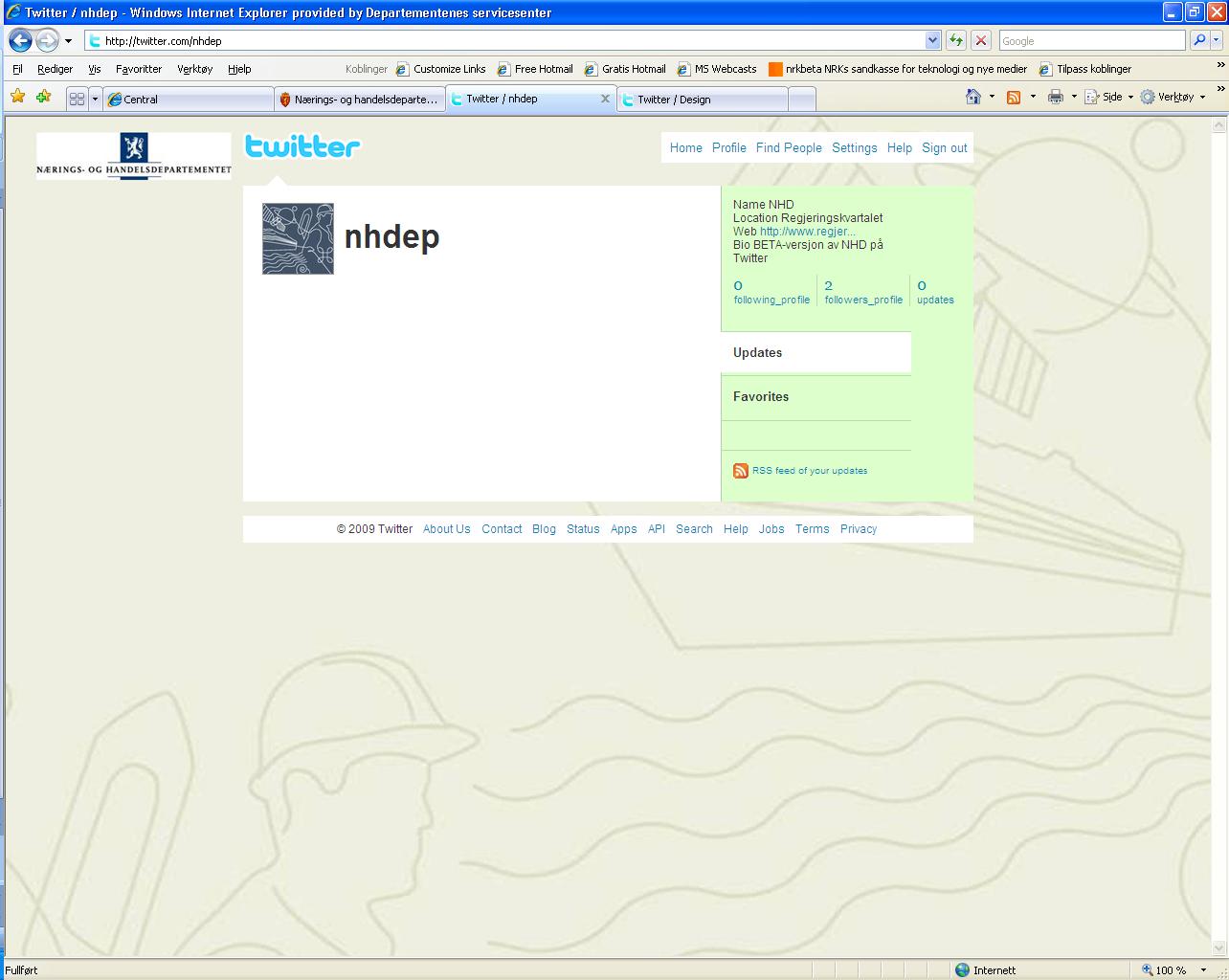Open Customize Links bookmark

click(x=441, y=69)
